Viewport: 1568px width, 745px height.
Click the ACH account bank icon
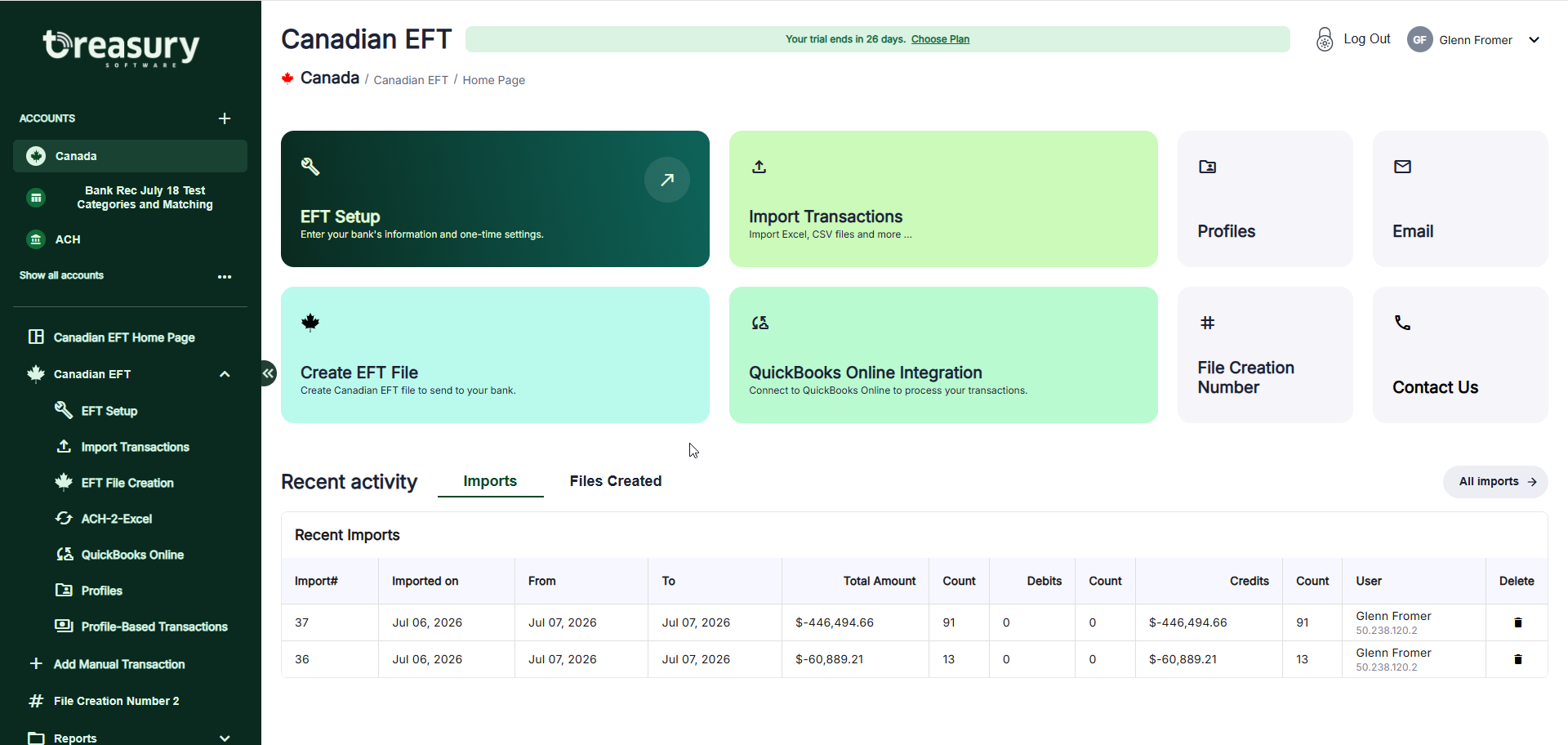[x=36, y=239]
